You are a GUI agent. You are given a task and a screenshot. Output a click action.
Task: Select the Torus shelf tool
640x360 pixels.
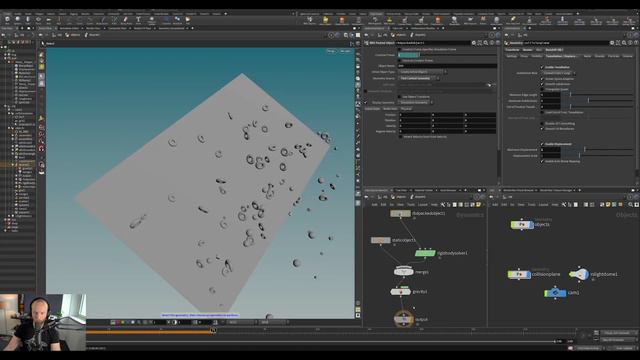[x=38, y=20]
